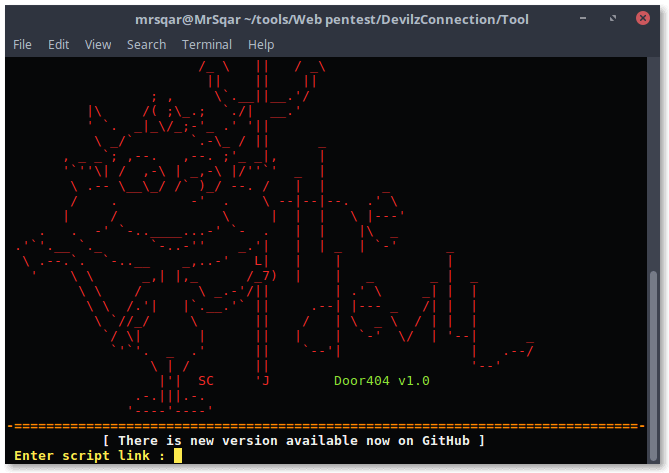Click the cursor at Enter script link prompt
The height and width of the screenshot is (473, 669).
[178, 455]
